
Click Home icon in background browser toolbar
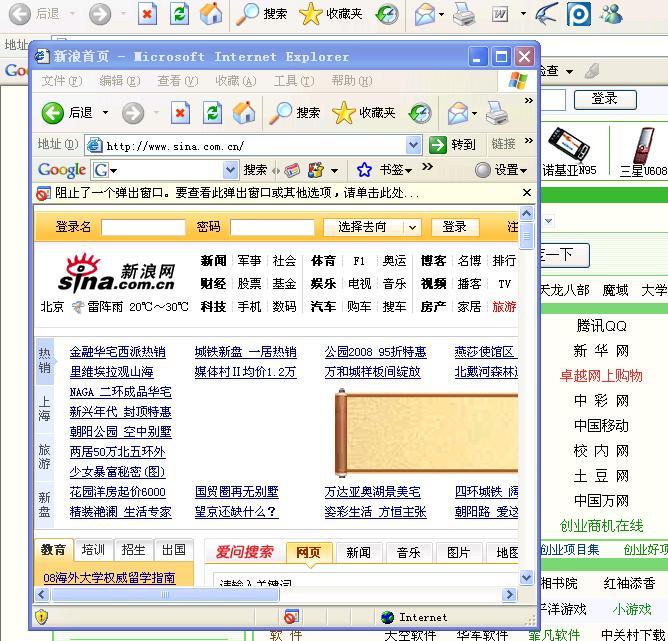211,14
